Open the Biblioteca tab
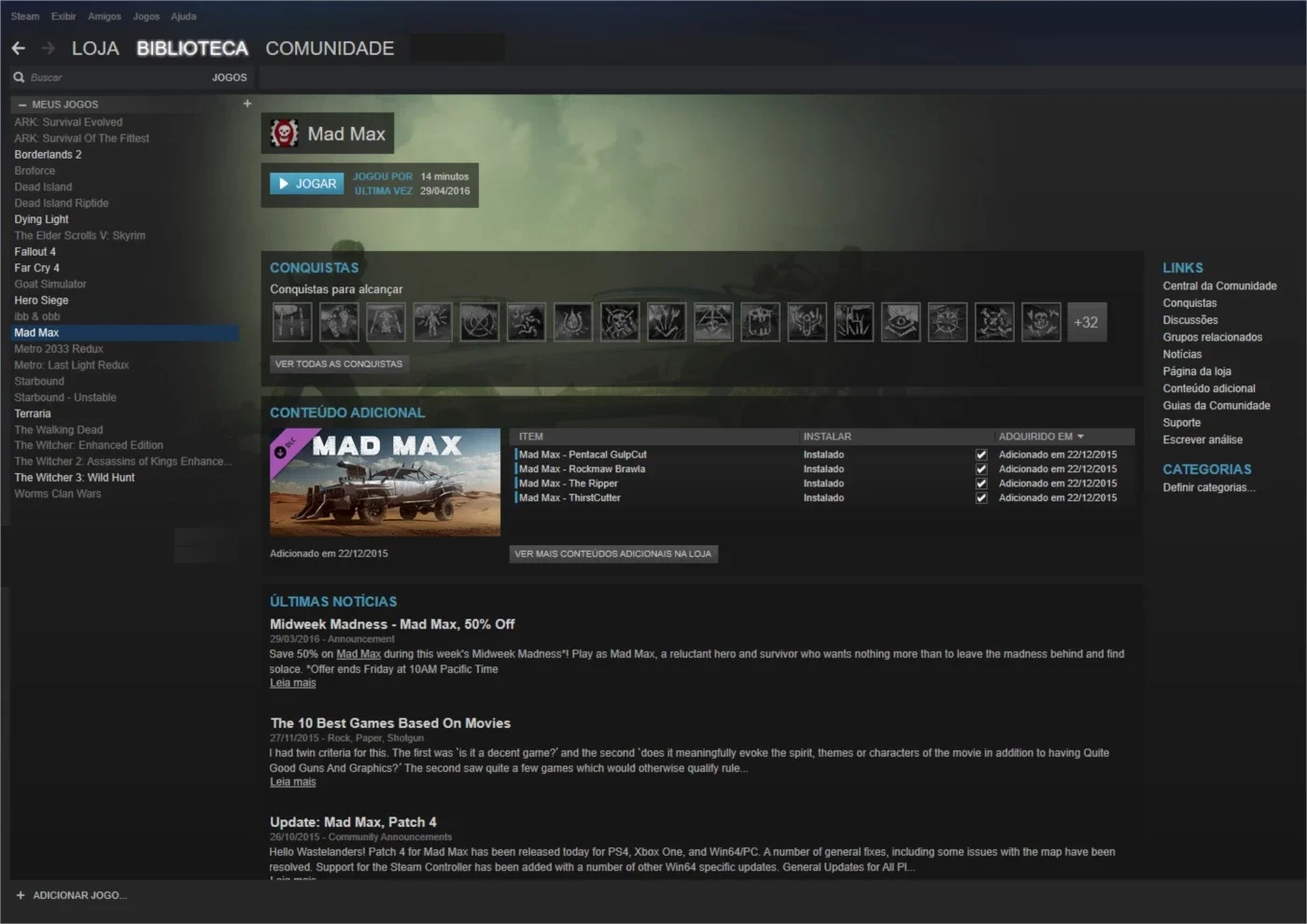 click(192, 49)
